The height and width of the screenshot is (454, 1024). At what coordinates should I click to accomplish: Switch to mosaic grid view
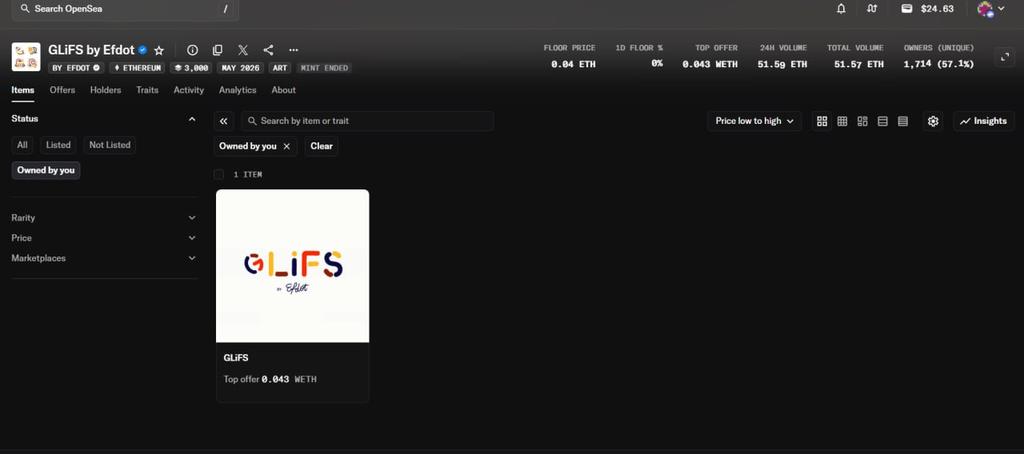pos(863,121)
